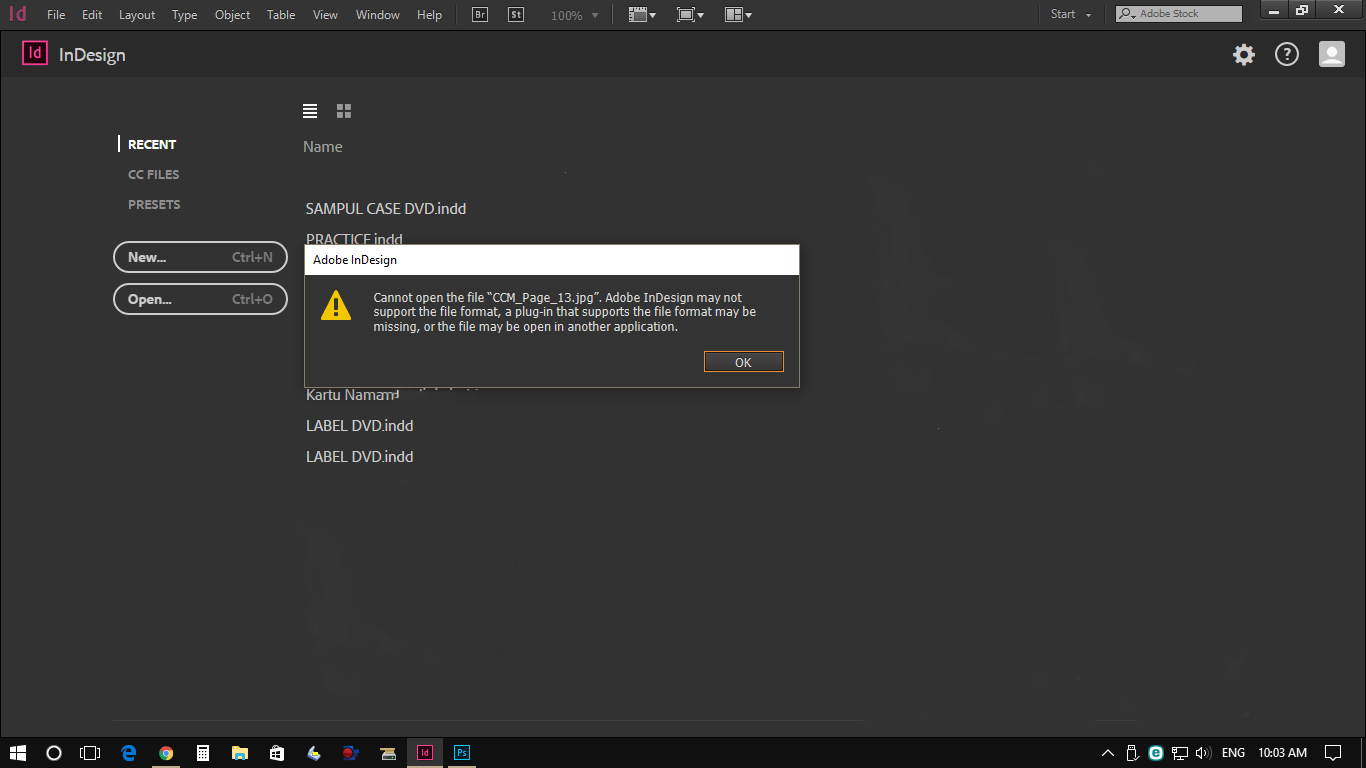Viewport: 1366px width, 768px height.
Task: Open the Bridge (Br) icon
Action: [480, 15]
